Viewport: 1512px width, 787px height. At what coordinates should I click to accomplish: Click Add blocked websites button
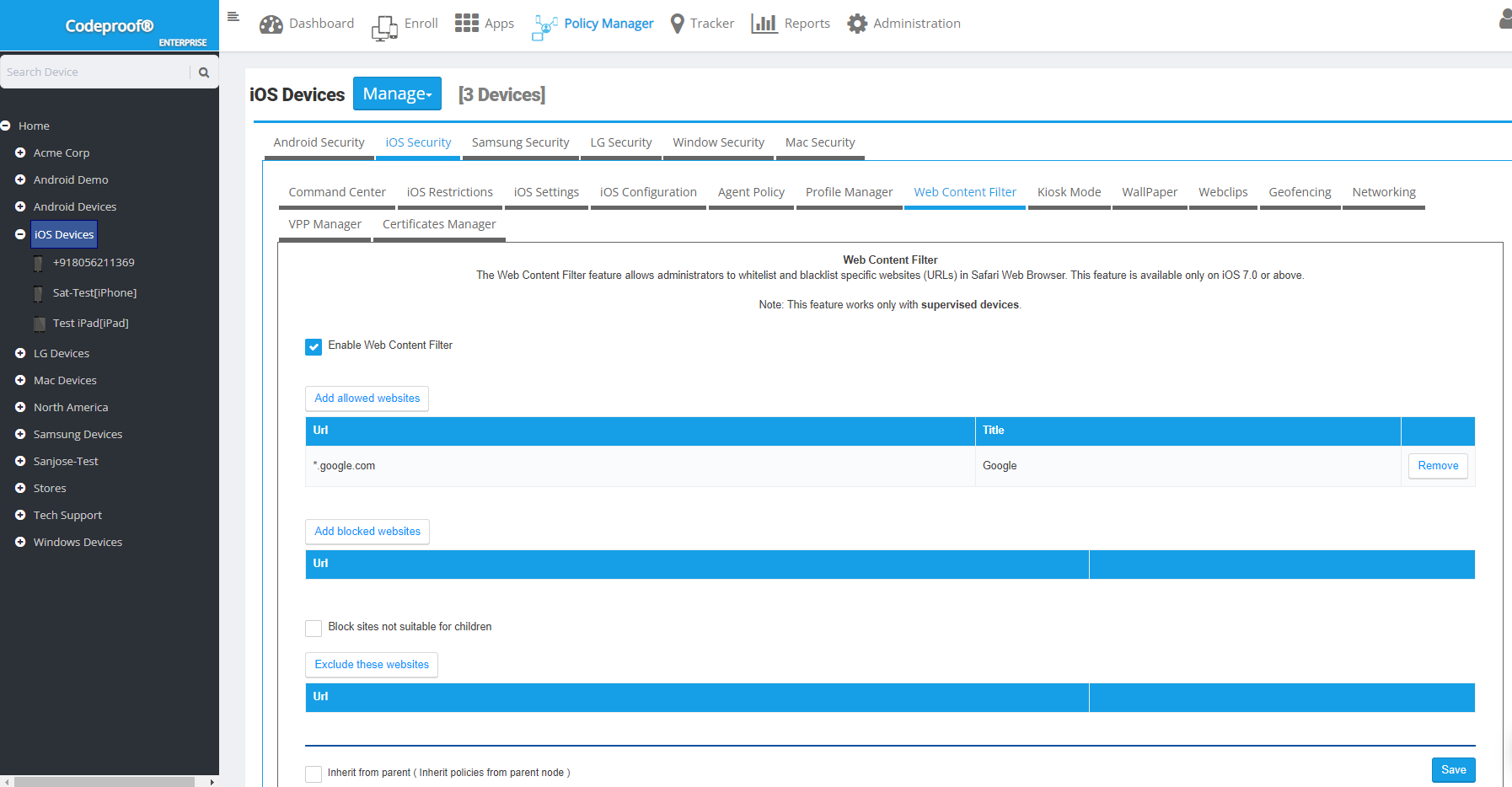coord(367,532)
